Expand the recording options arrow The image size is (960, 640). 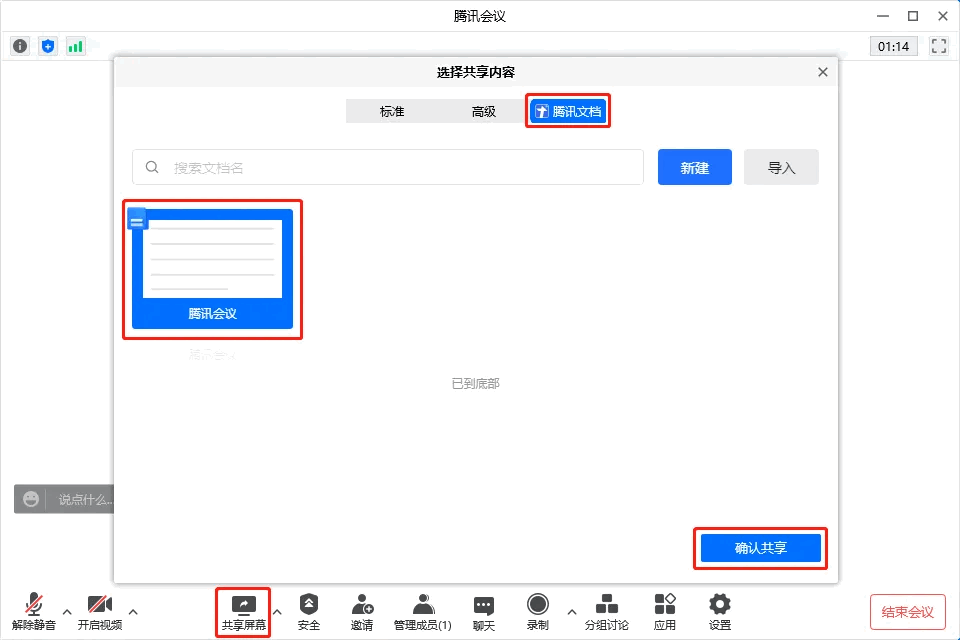coord(572,612)
